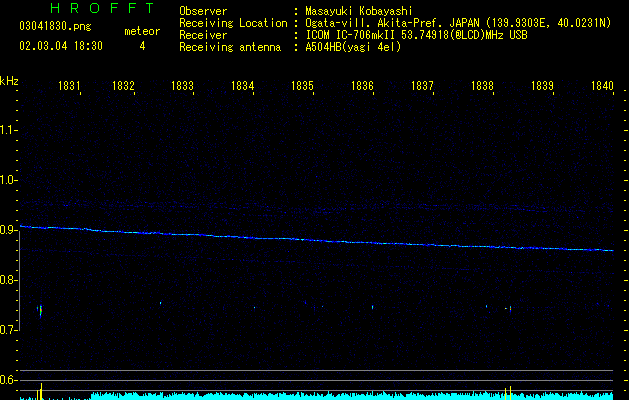Viewport: 629px width, 400px height.
Task: Click the 1834 time axis label
Action: 243,85
